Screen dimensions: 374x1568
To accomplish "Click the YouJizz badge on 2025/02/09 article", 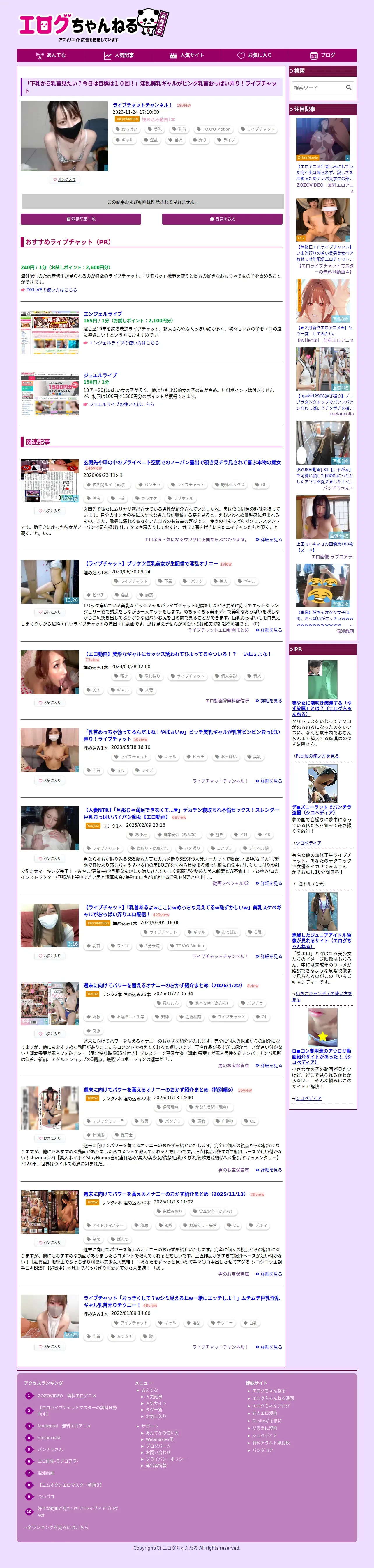I will pos(93,825).
